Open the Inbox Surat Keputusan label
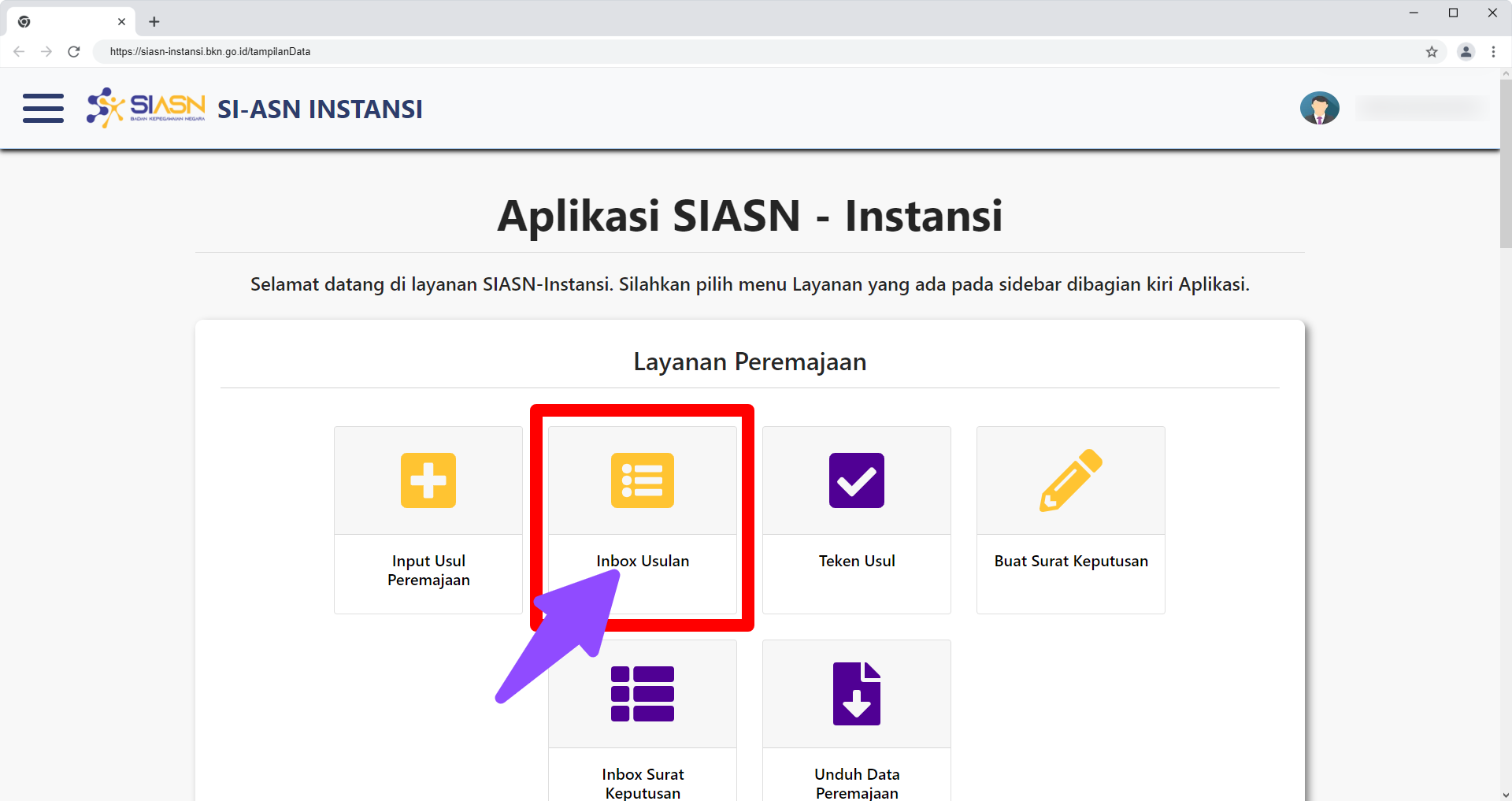The height and width of the screenshot is (801, 1512). click(x=643, y=783)
